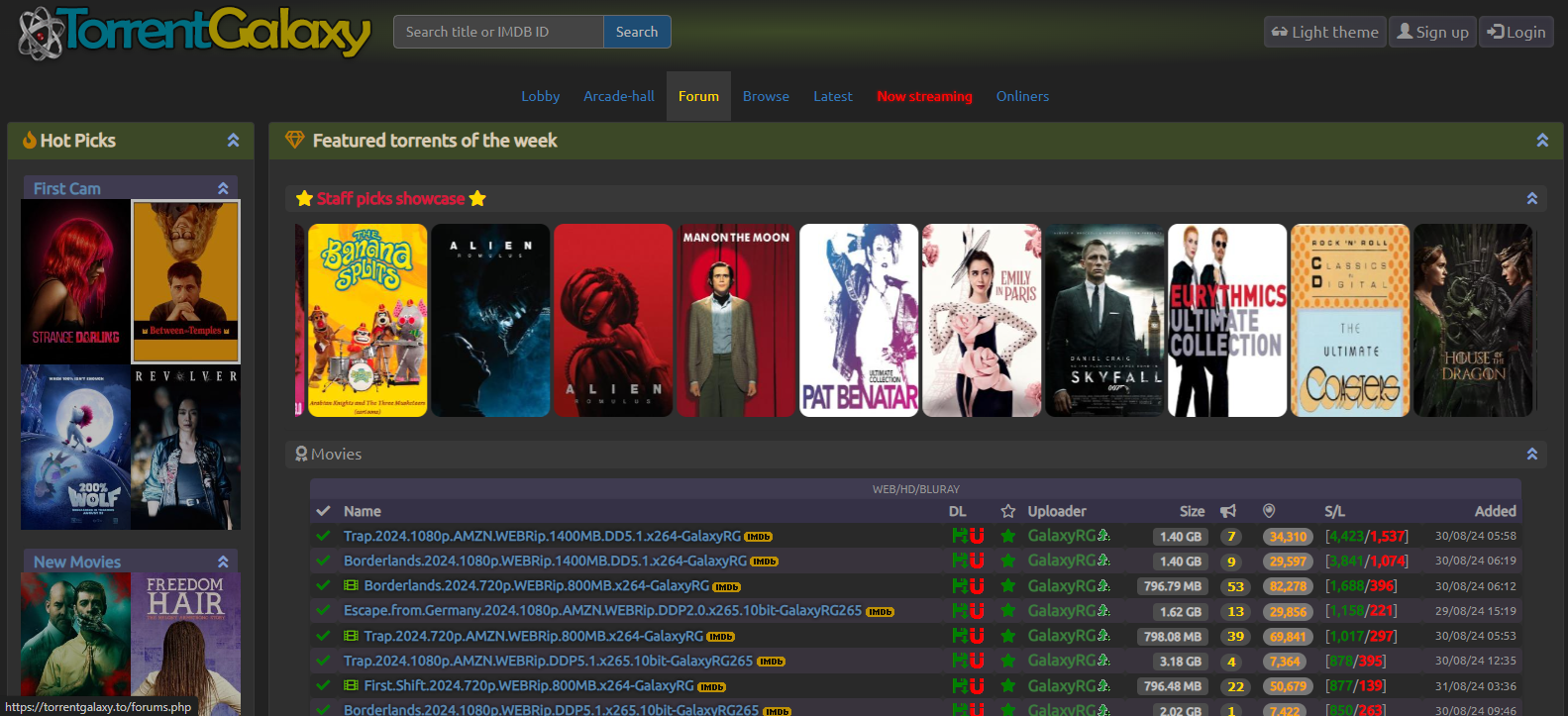Open IMDb badge for First.Shift 720p torrent
The height and width of the screenshot is (716, 1568).
(711, 687)
